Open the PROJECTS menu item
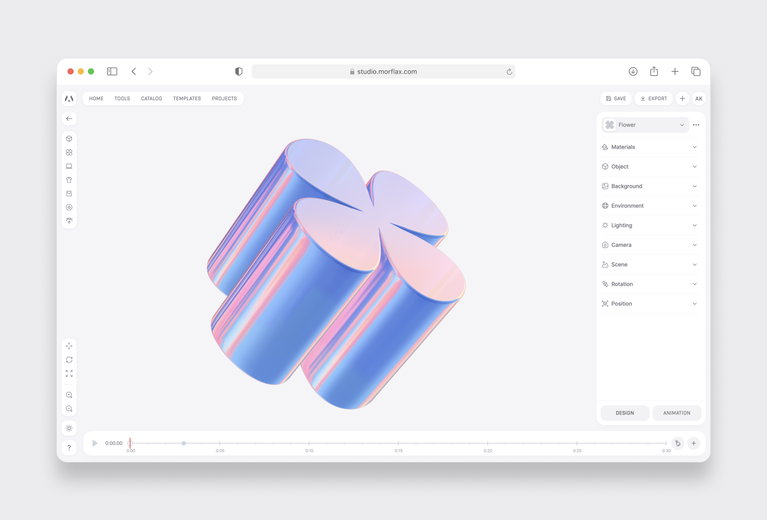This screenshot has width=767, height=520. (225, 98)
